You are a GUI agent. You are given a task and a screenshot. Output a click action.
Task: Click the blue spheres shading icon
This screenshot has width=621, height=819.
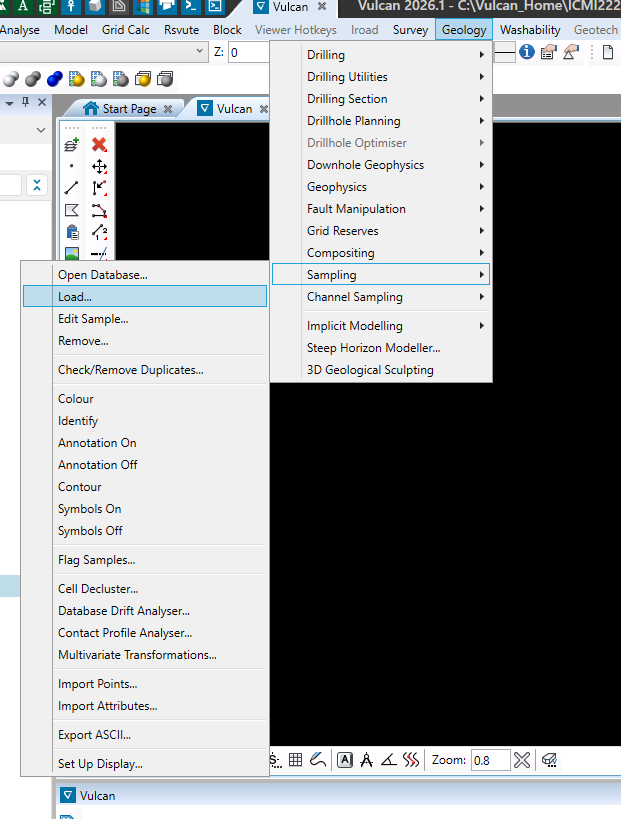[55, 79]
